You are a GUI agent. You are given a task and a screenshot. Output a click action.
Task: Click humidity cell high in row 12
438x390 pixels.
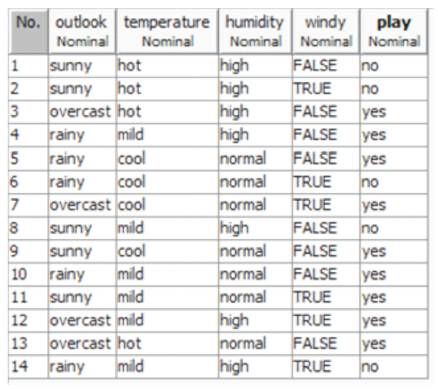tap(255, 320)
